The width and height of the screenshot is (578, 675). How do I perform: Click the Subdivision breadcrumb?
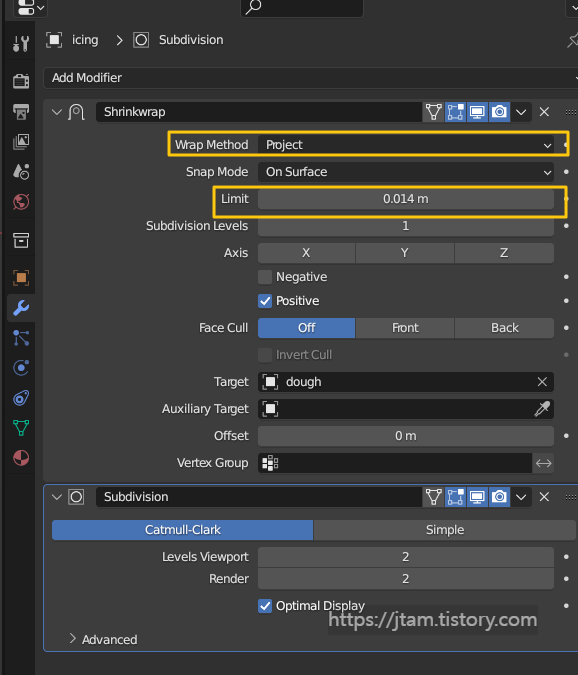point(178,40)
